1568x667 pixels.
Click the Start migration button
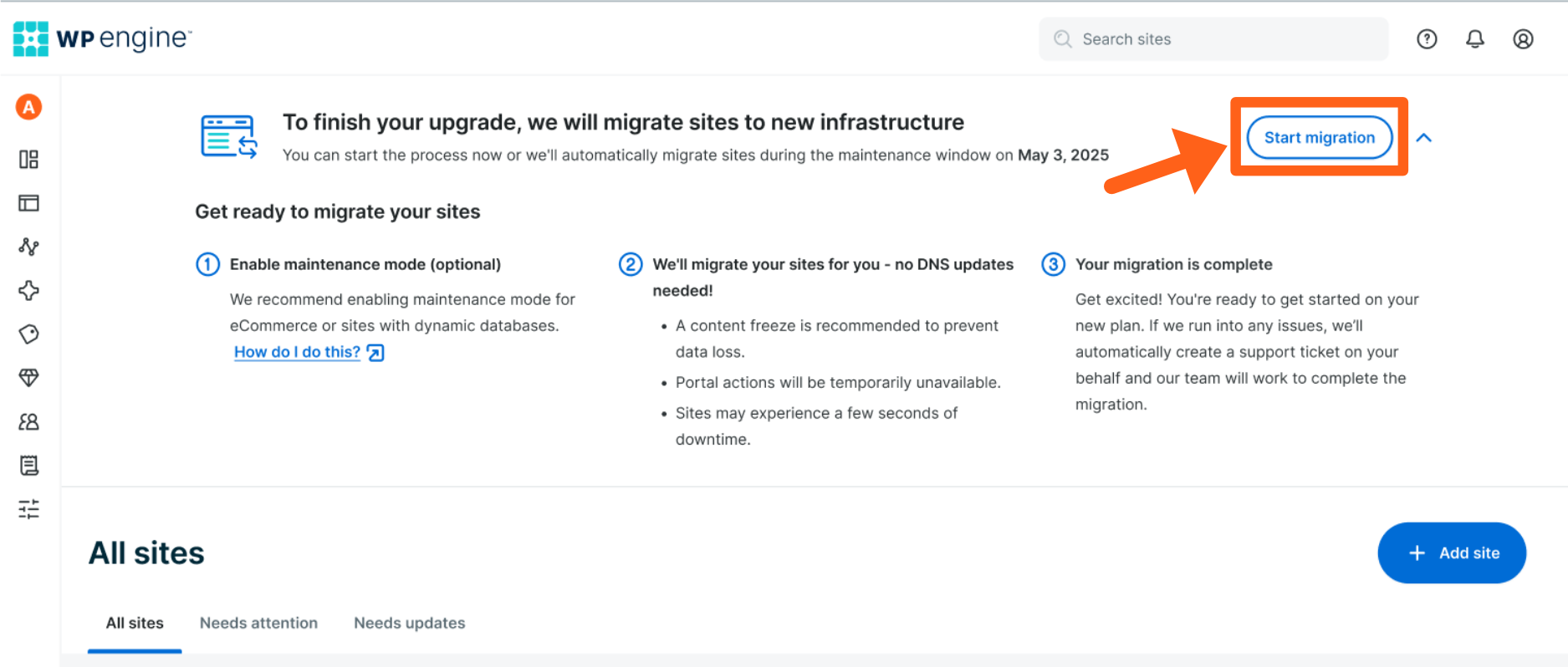pos(1319,138)
